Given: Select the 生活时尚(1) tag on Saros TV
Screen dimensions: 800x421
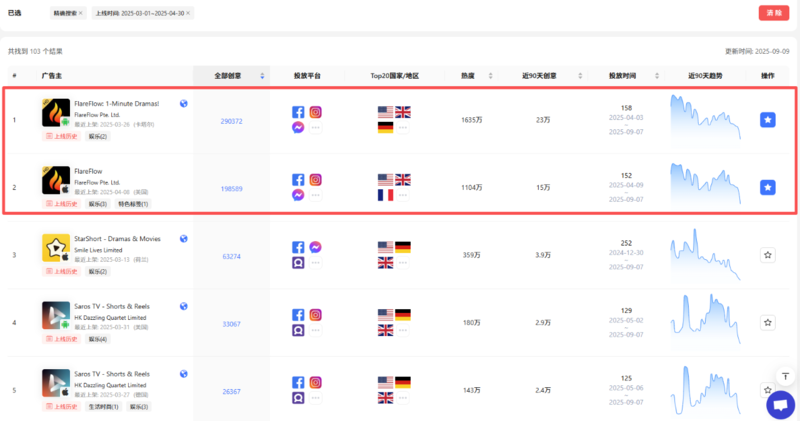Looking at the screenshot, I should click(x=99, y=407).
